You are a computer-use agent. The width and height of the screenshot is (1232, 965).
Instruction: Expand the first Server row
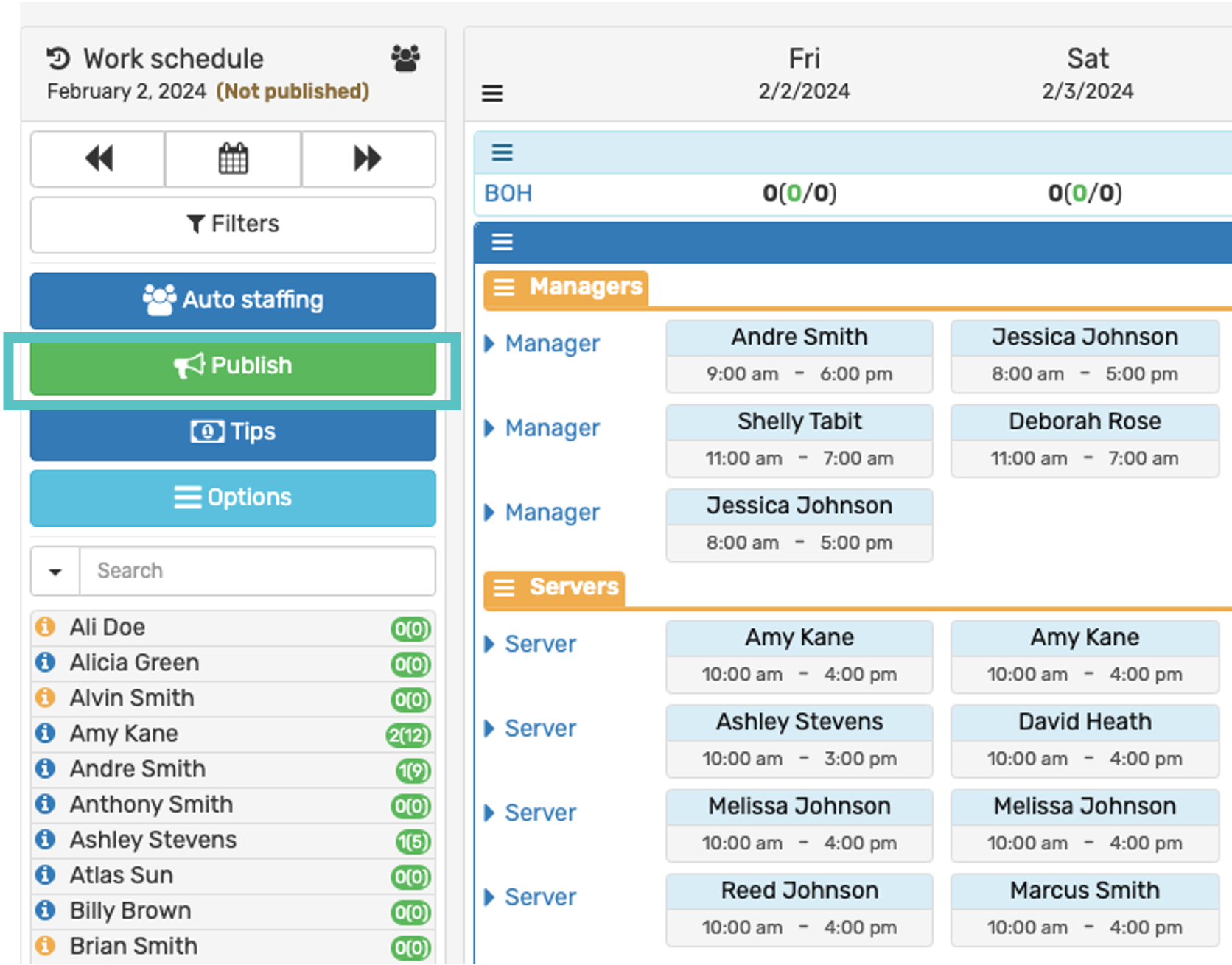489,644
